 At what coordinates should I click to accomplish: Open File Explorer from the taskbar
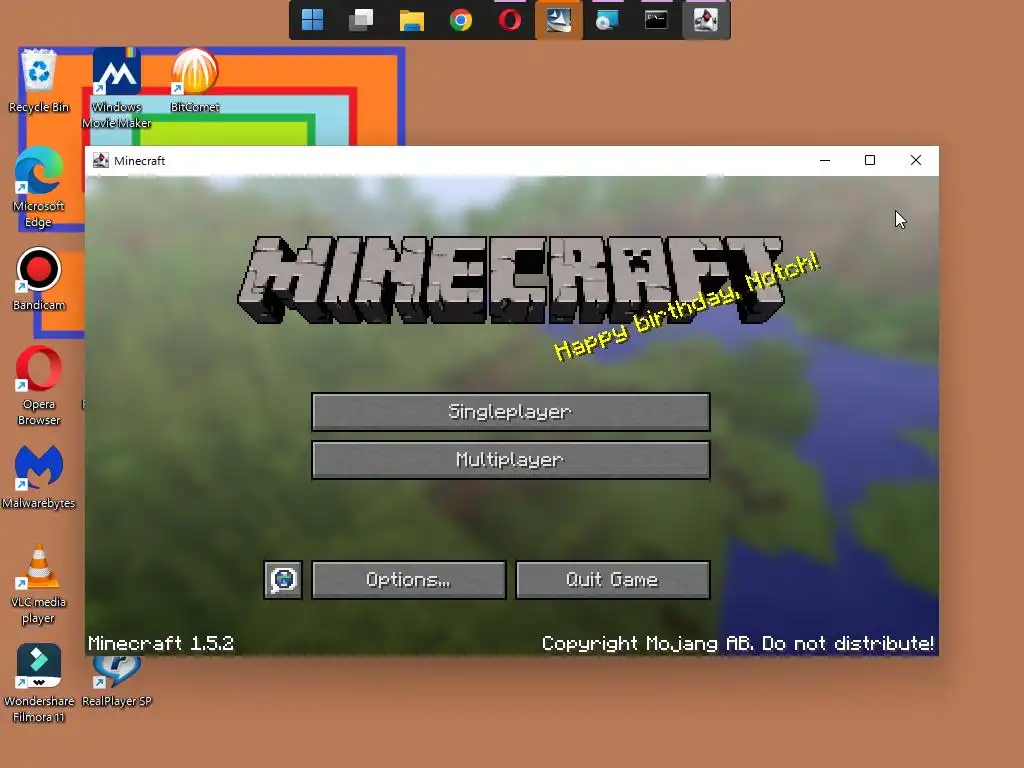click(411, 20)
